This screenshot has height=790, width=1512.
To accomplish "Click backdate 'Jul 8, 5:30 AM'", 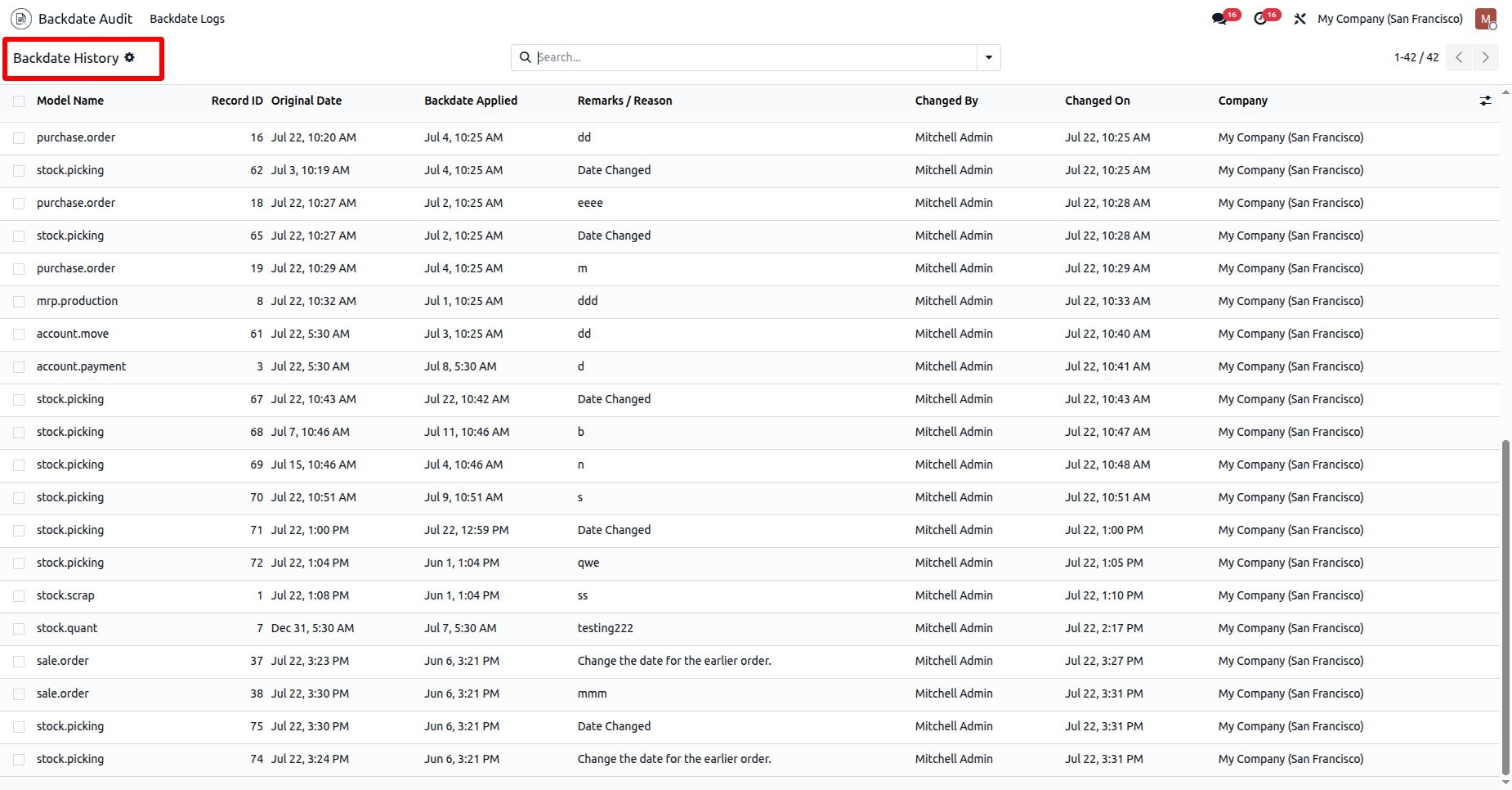I will click(460, 366).
